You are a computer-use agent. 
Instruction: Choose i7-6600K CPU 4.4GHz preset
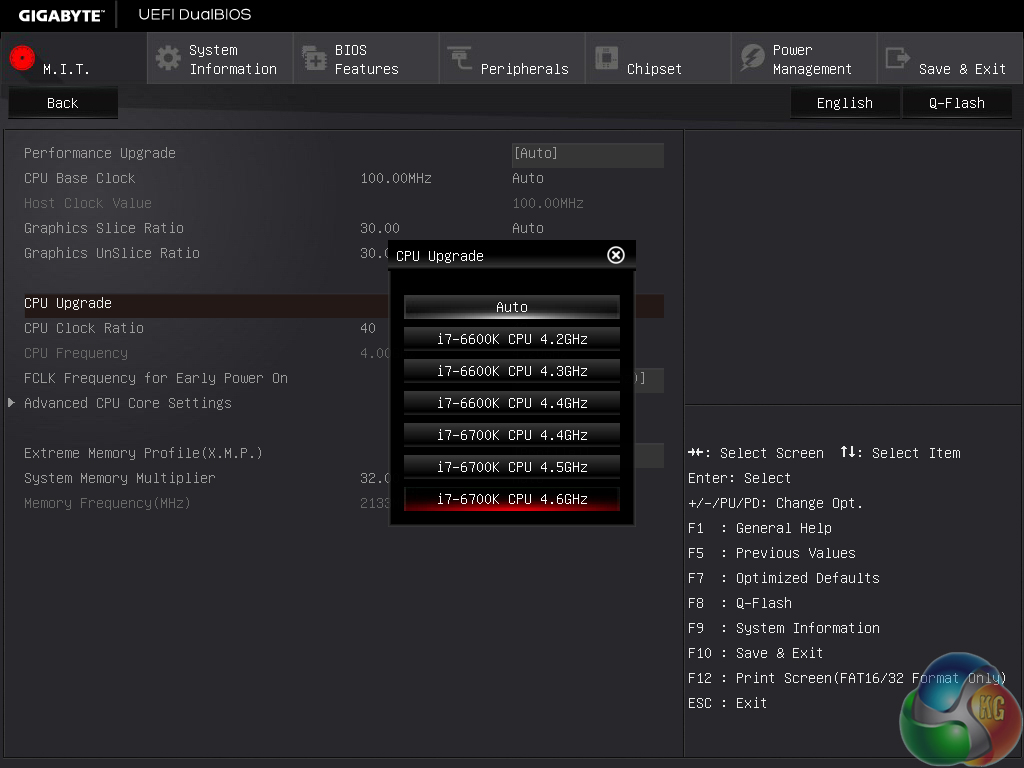[x=511, y=403]
